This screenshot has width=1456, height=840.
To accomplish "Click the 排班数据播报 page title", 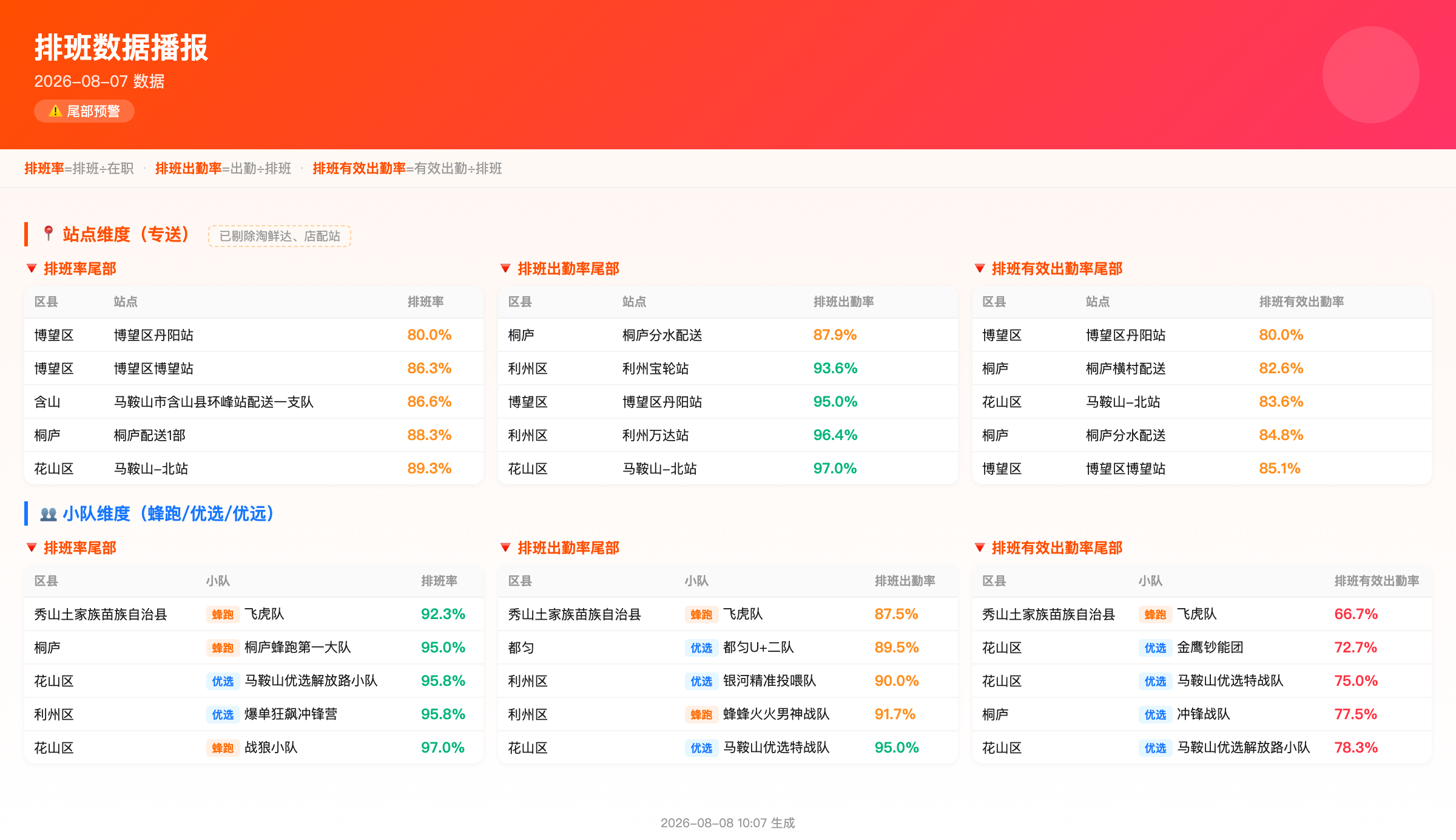I will 121,47.
